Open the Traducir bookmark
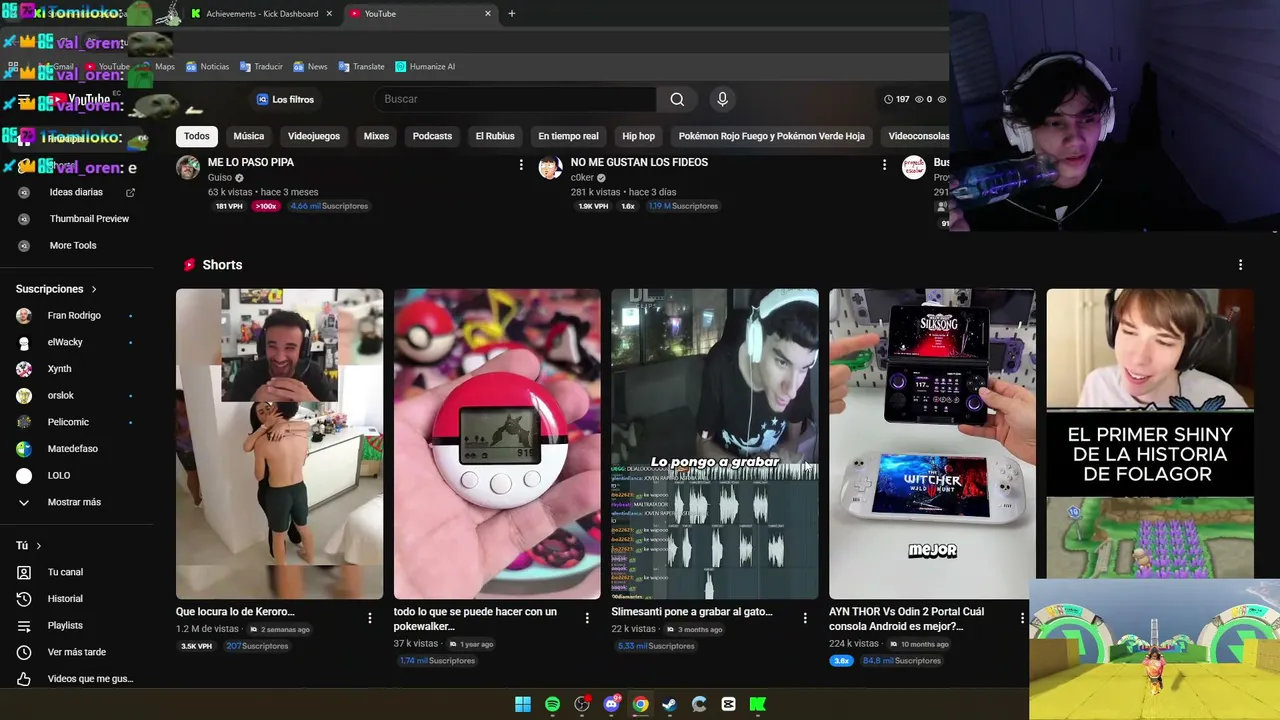This screenshot has width=1280, height=720. (x=260, y=67)
